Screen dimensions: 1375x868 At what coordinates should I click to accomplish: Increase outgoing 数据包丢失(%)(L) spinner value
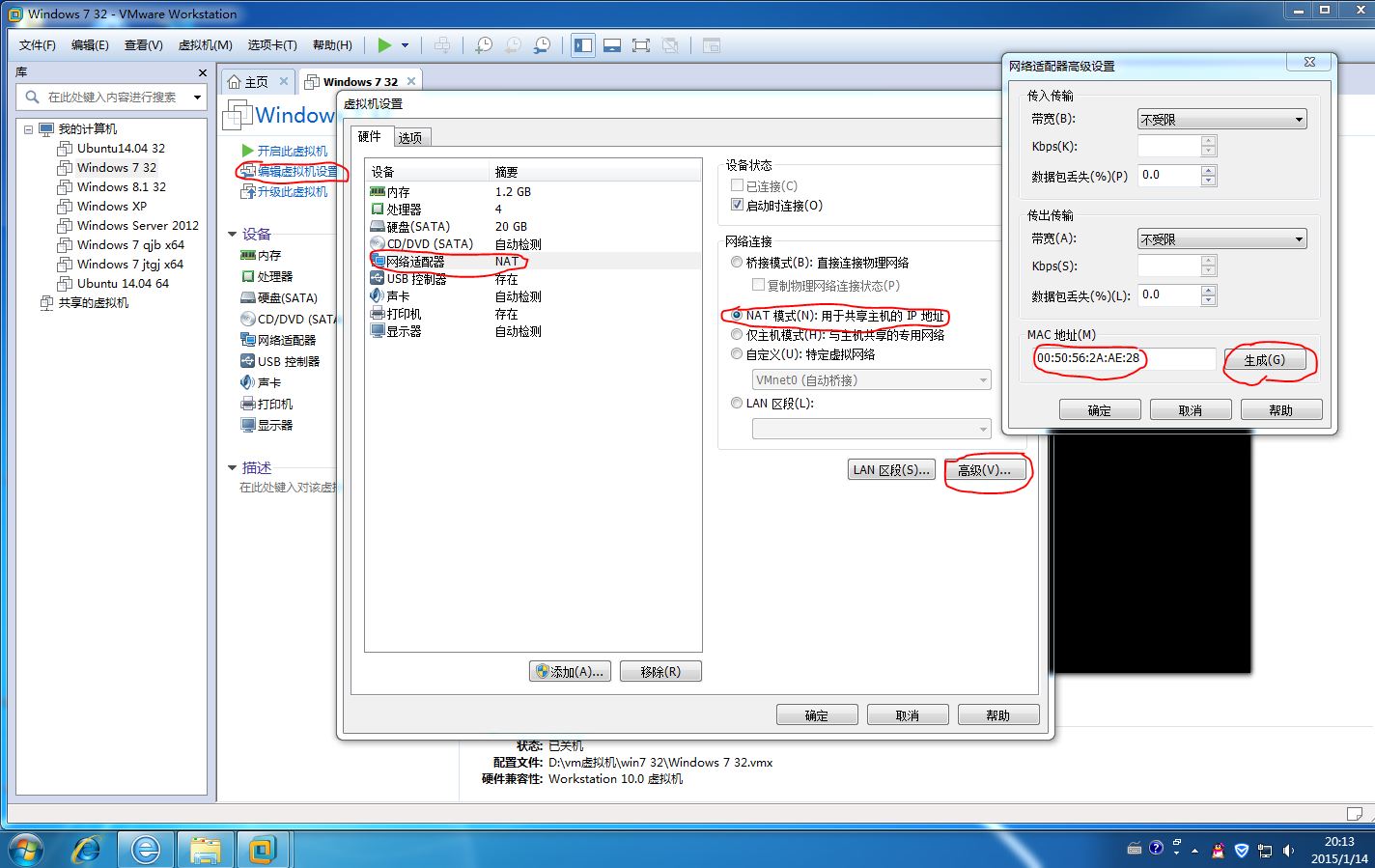click(x=1209, y=290)
